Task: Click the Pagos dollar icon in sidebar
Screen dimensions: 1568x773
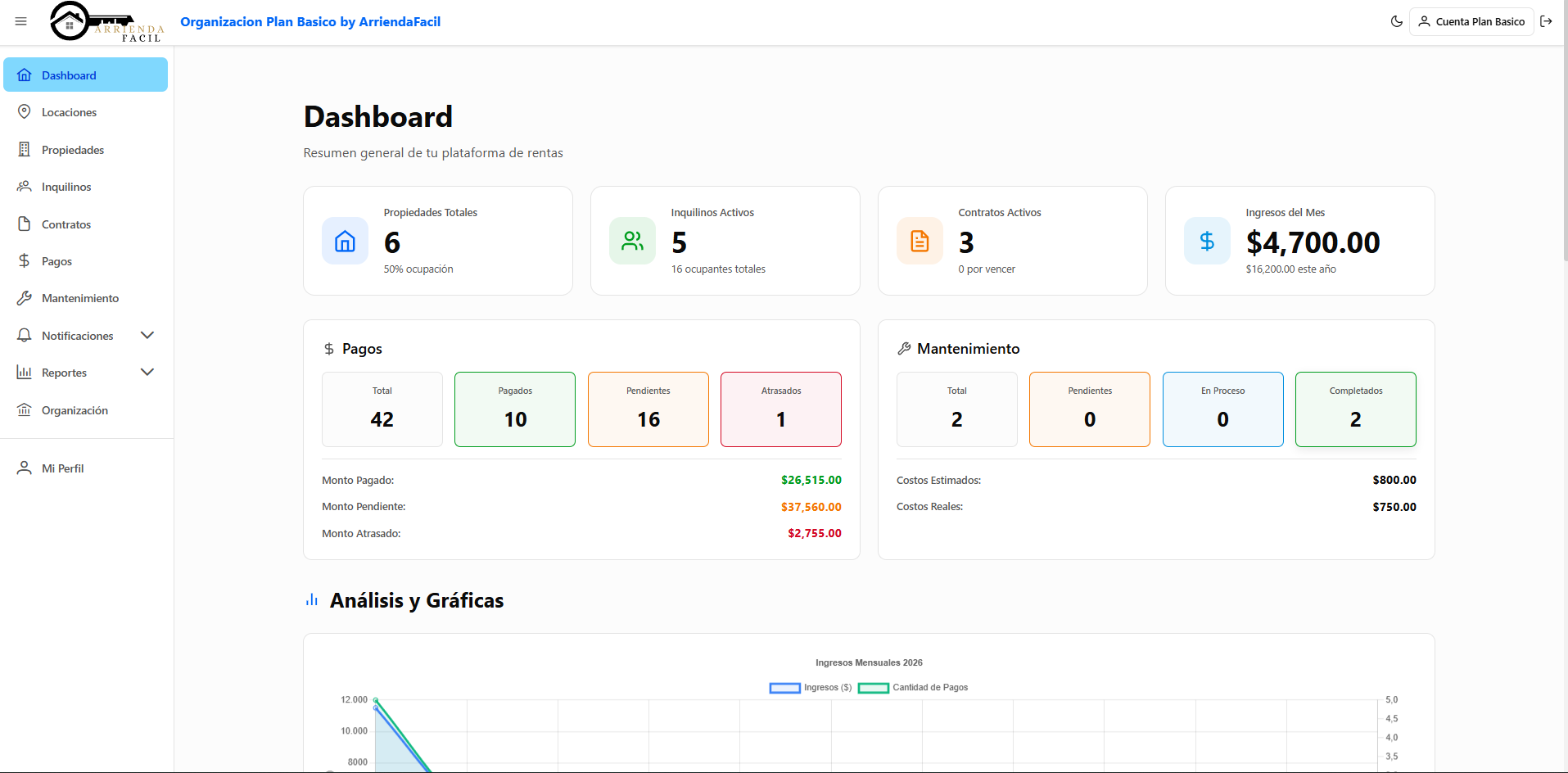Action: 25,260
